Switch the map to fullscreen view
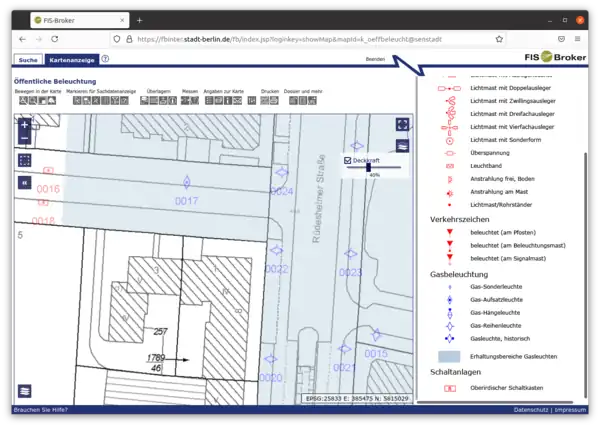The height and width of the screenshot is (427, 600). coord(402,125)
